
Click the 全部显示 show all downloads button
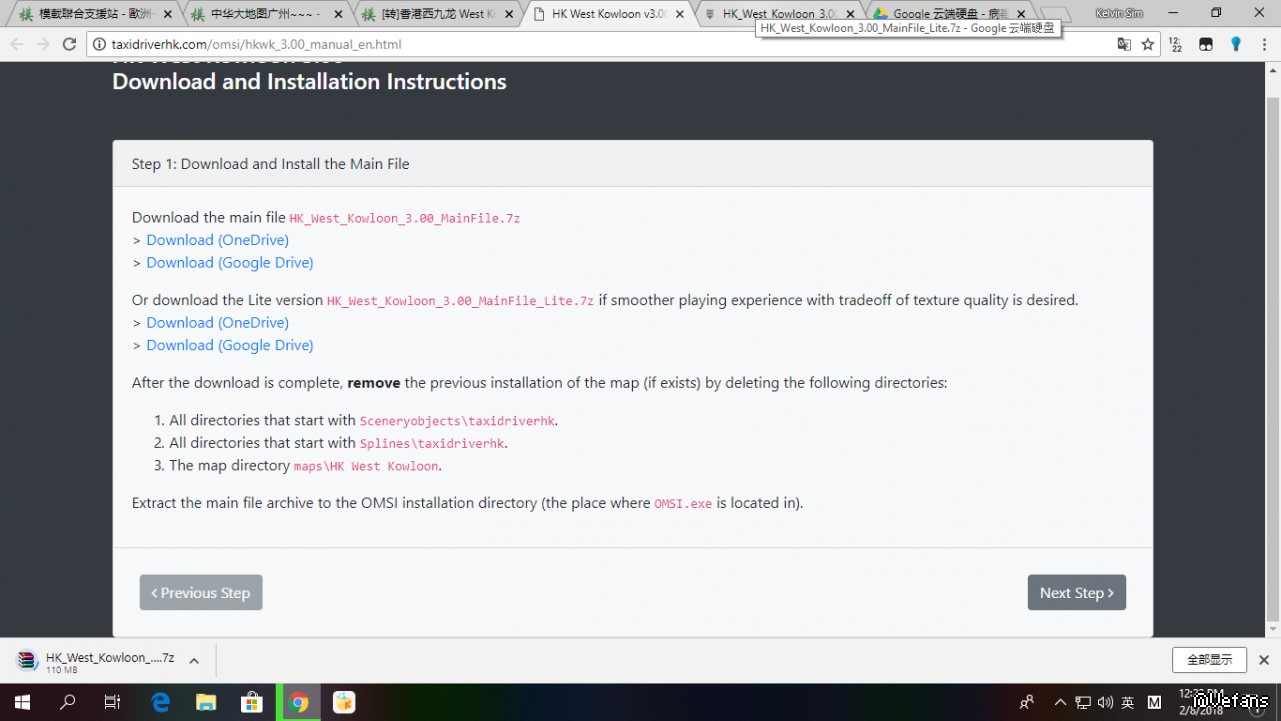click(x=1209, y=660)
